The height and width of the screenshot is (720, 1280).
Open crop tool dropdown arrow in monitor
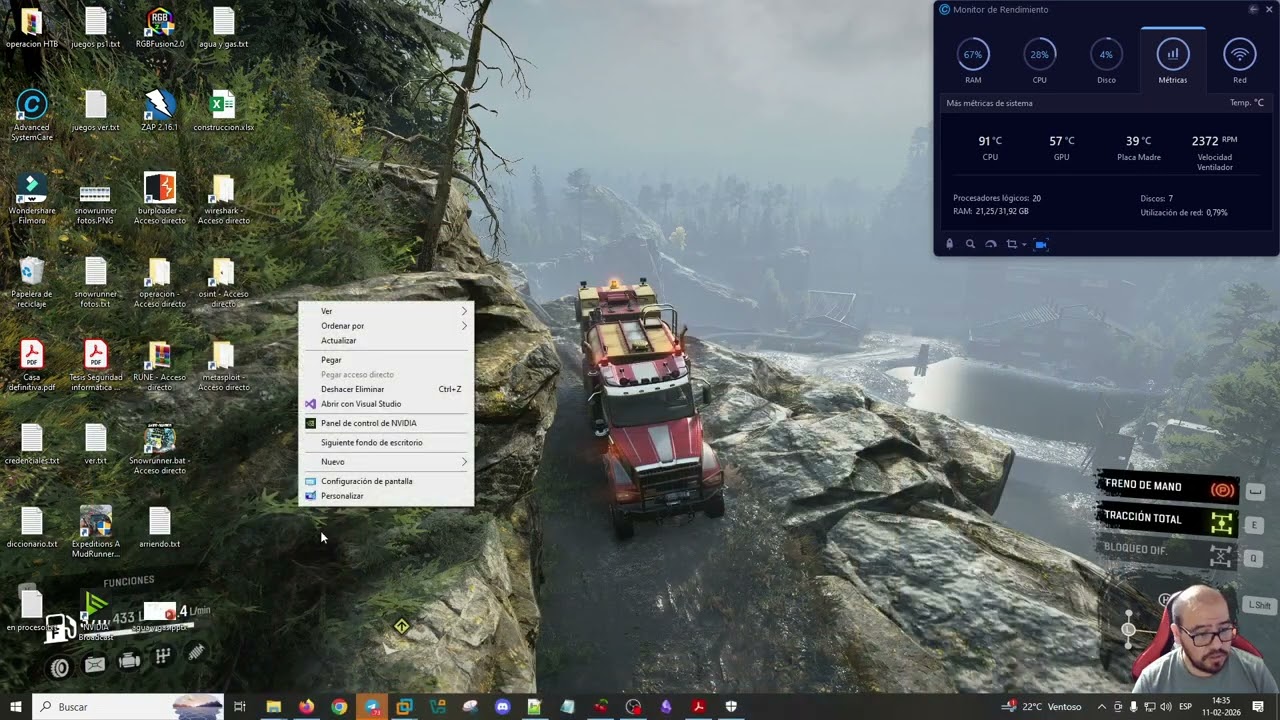coord(1024,245)
